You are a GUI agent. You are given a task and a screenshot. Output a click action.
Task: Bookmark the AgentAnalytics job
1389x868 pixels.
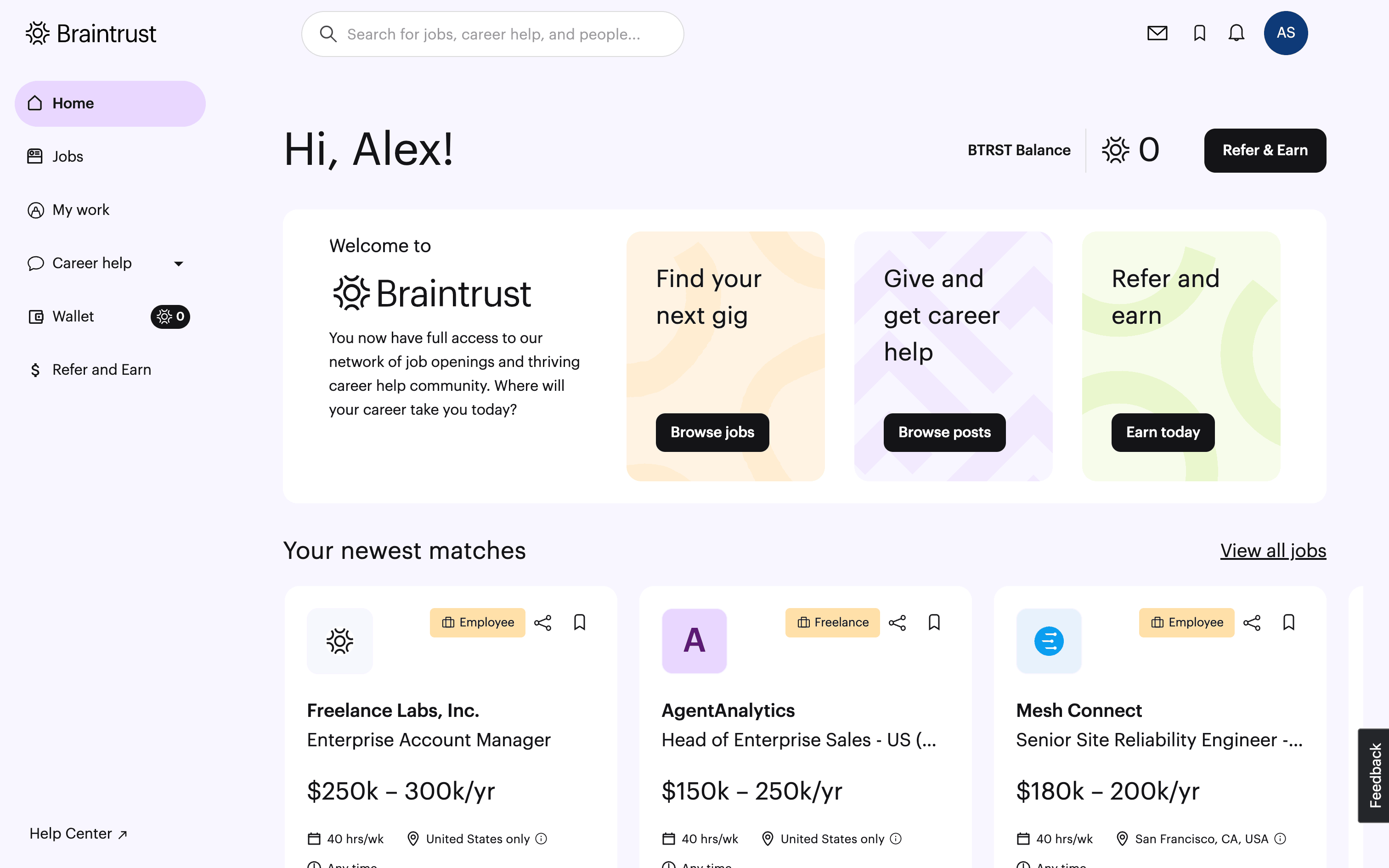click(x=934, y=622)
